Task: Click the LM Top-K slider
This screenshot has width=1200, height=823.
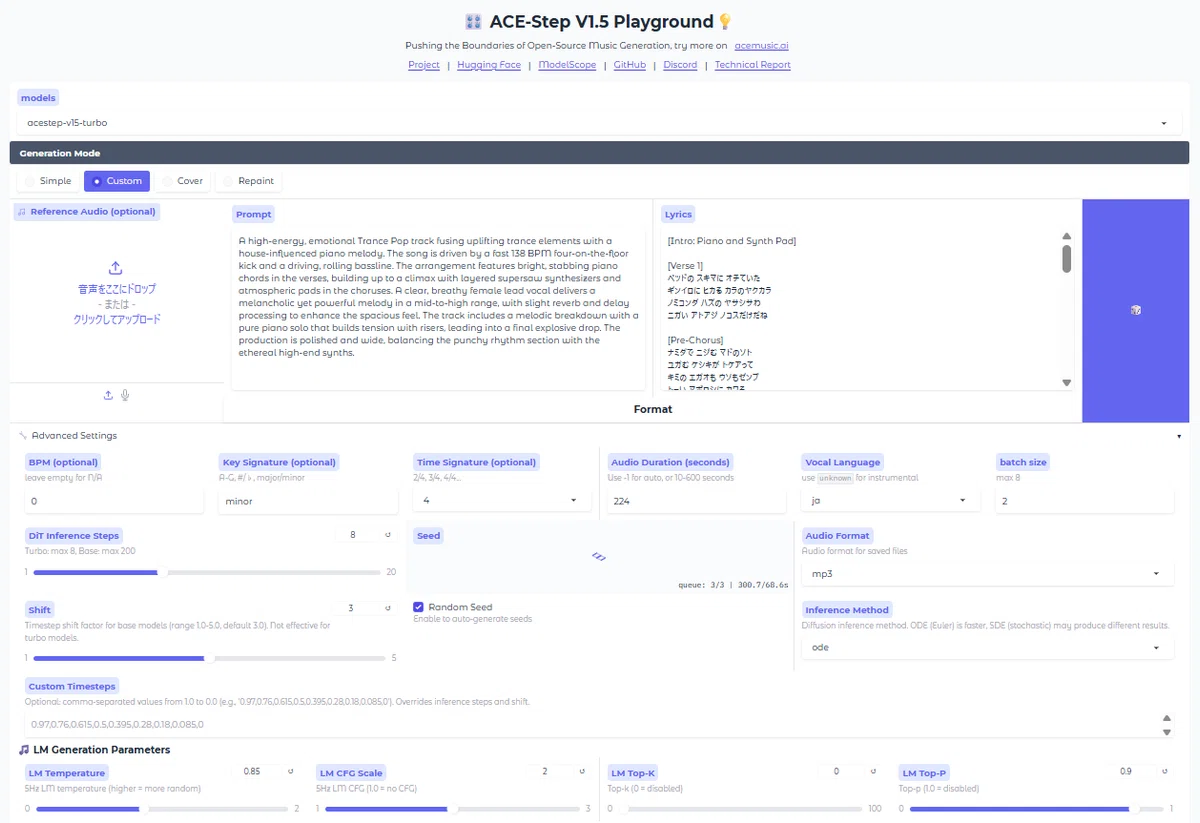Action: [x=740, y=809]
